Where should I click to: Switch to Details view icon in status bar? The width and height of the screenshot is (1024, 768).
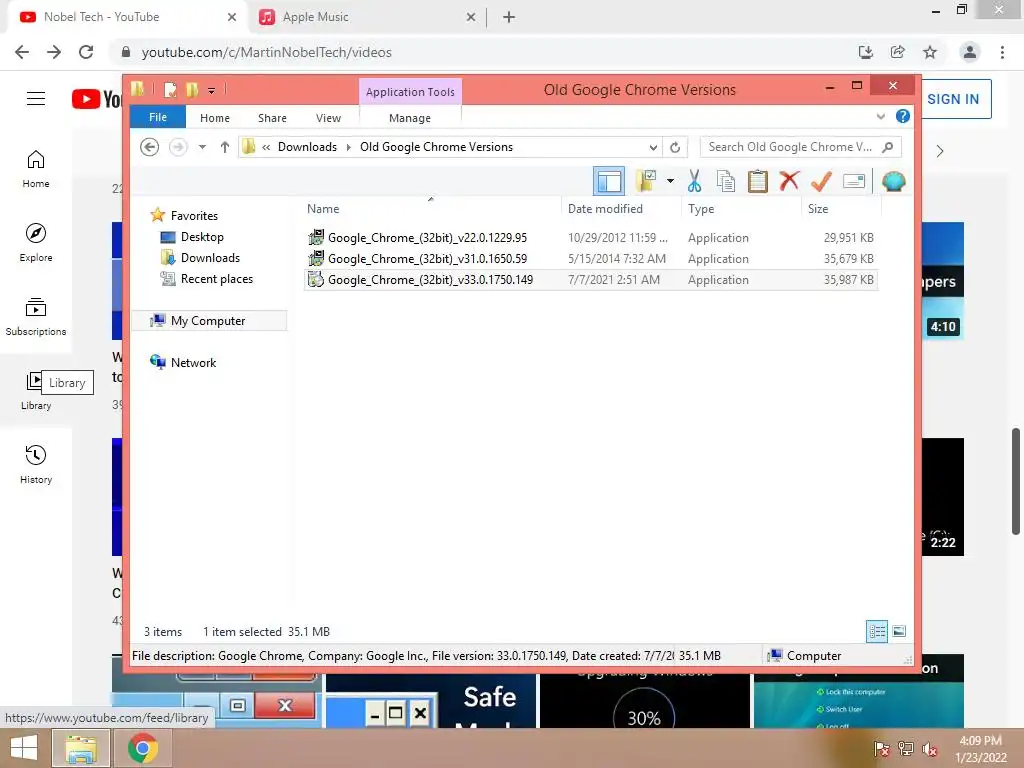pyautogui.click(x=877, y=631)
